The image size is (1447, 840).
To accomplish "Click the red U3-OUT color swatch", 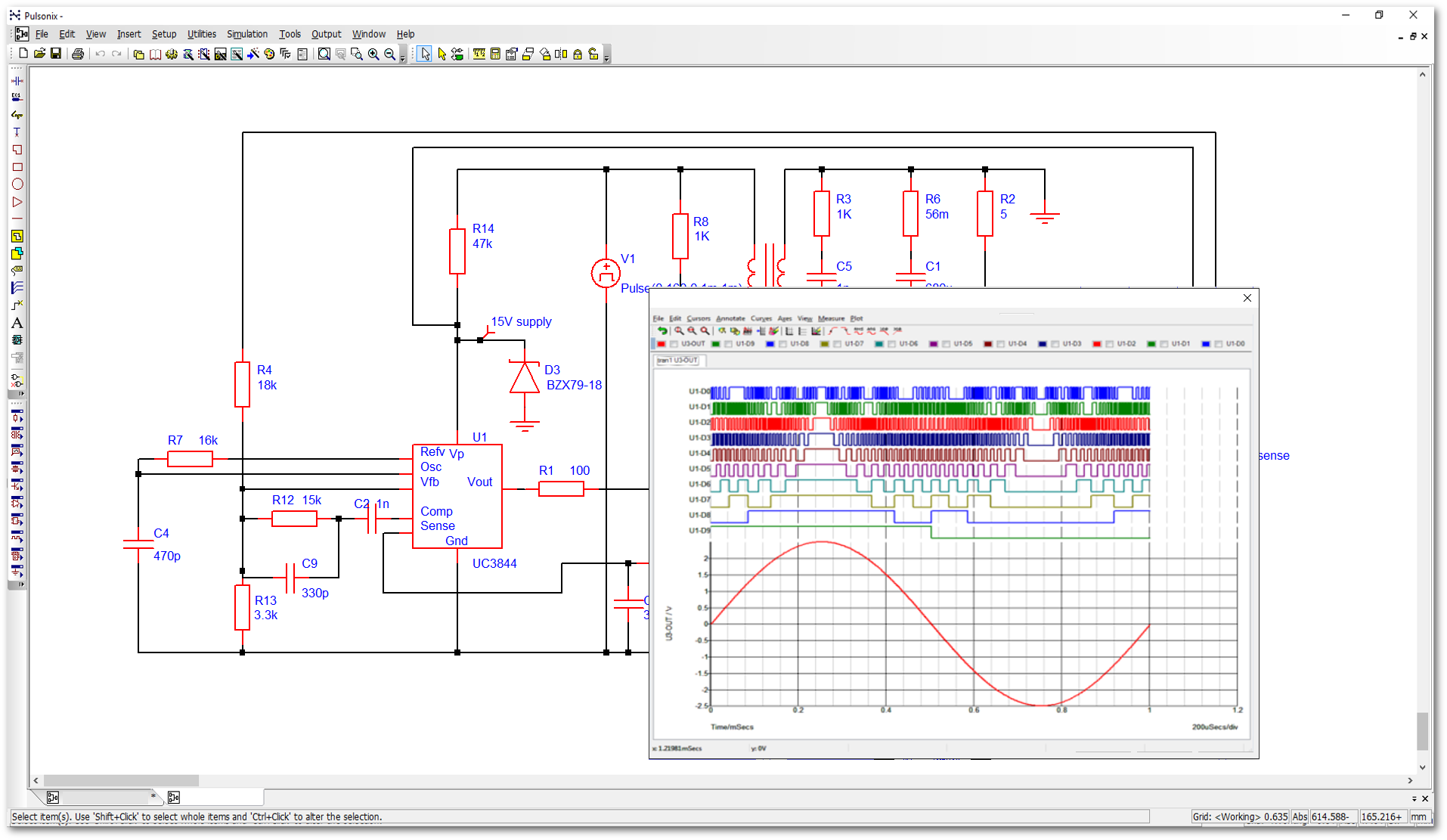I will coord(662,344).
